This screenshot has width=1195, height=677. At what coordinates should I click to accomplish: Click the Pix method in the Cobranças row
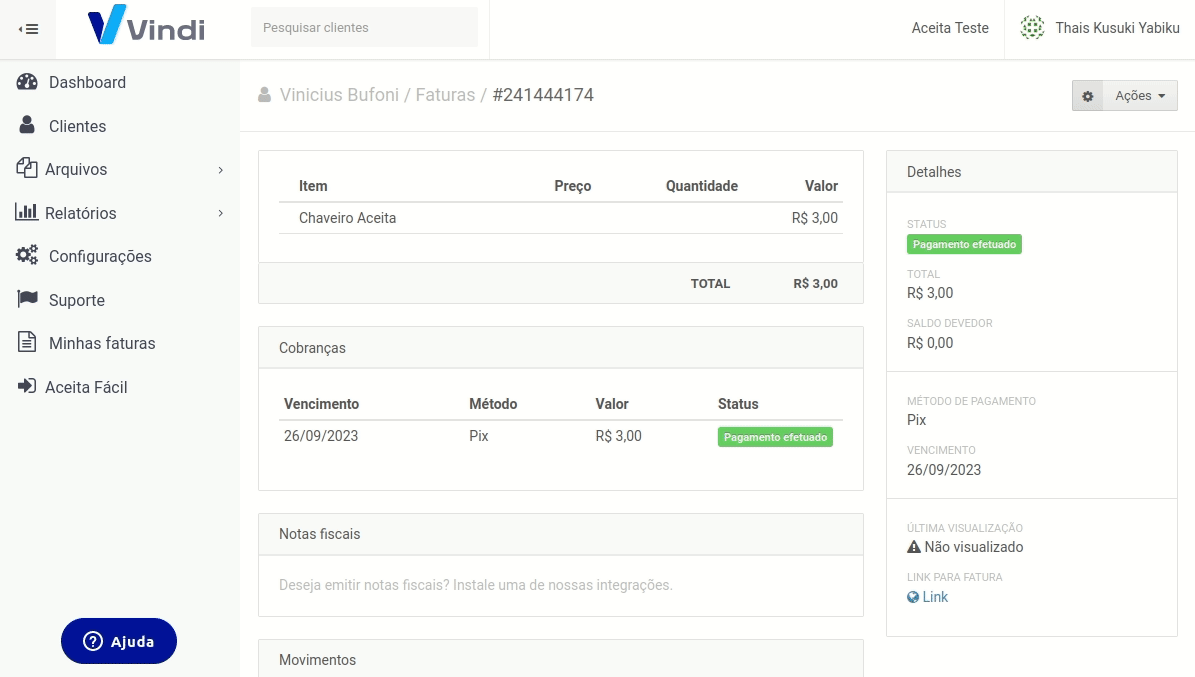[x=479, y=436]
